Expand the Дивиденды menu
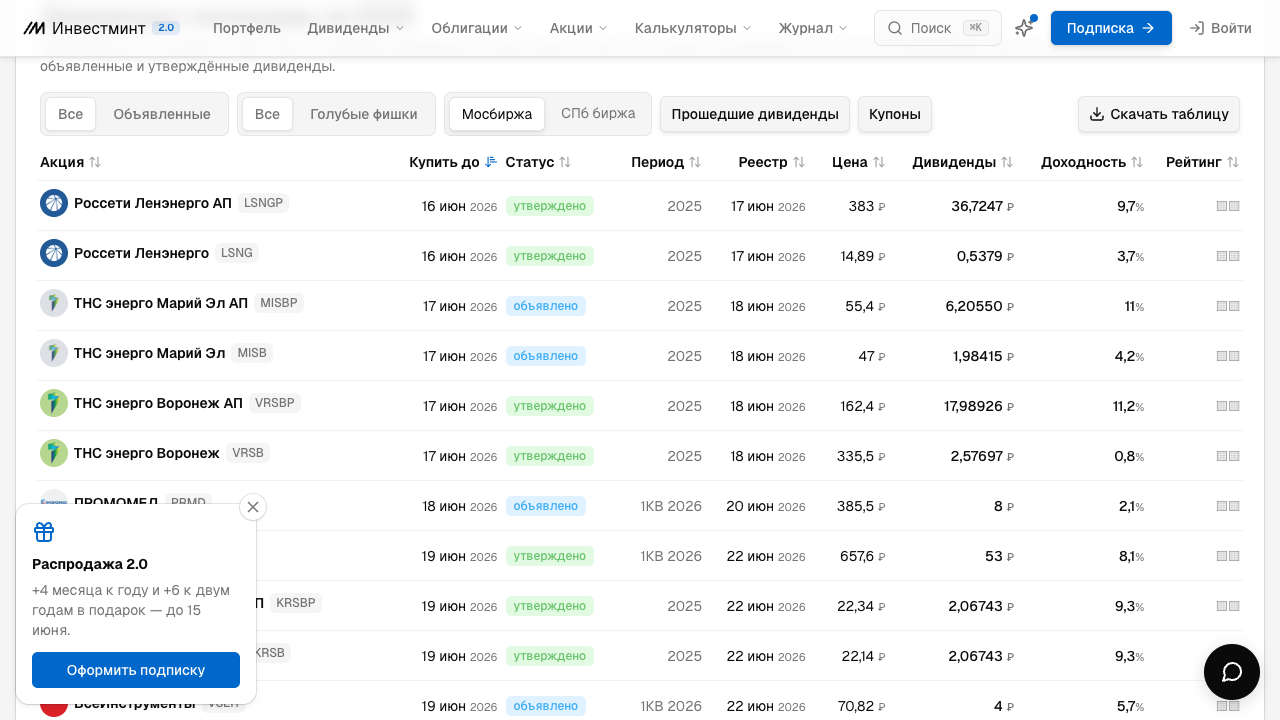The height and width of the screenshot is (720, 1280). pos(356,28)
